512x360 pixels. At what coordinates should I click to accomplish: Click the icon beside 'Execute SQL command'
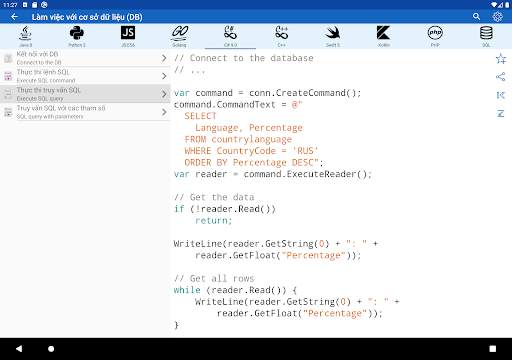tap(8, 76)
